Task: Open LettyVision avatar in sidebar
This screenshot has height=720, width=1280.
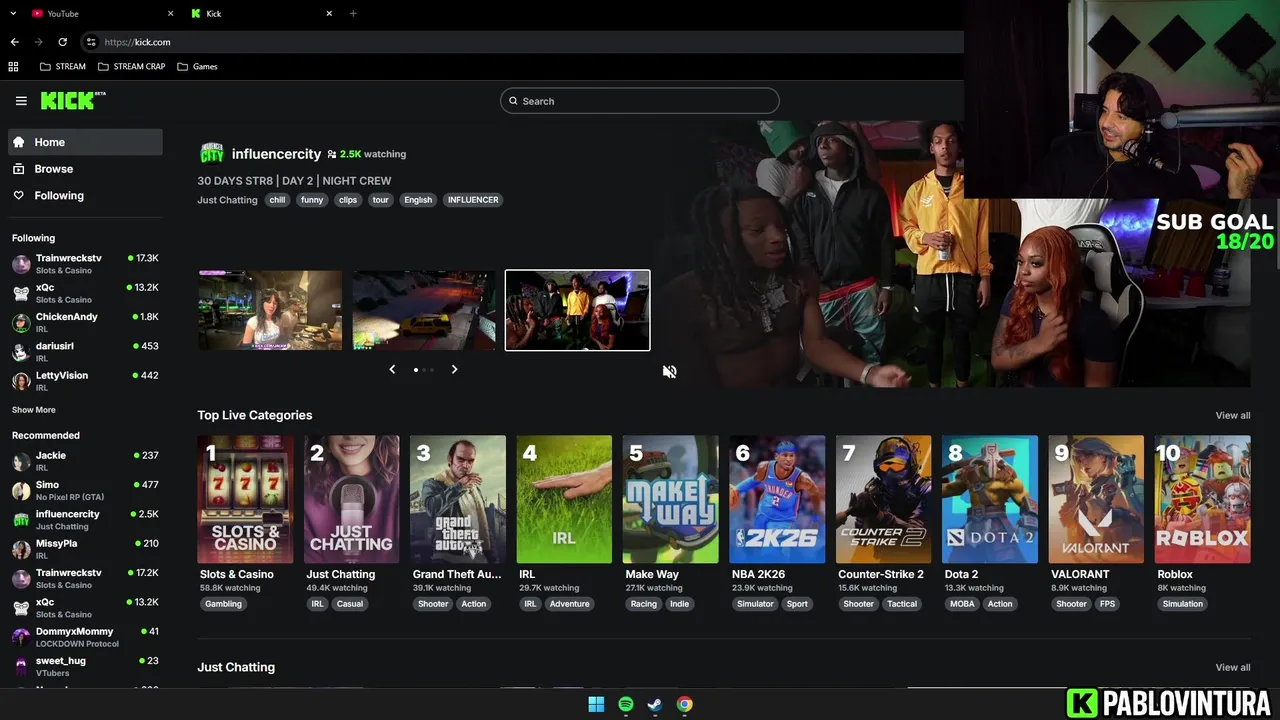Action: 21,381
